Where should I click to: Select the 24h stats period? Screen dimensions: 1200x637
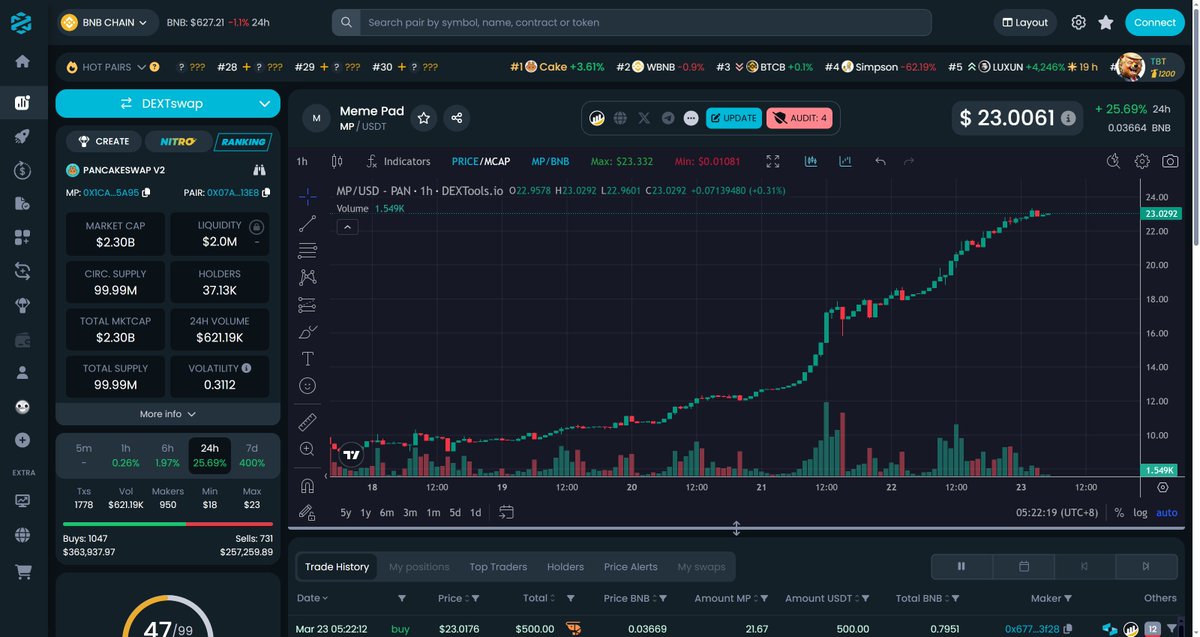click(210, 455)
